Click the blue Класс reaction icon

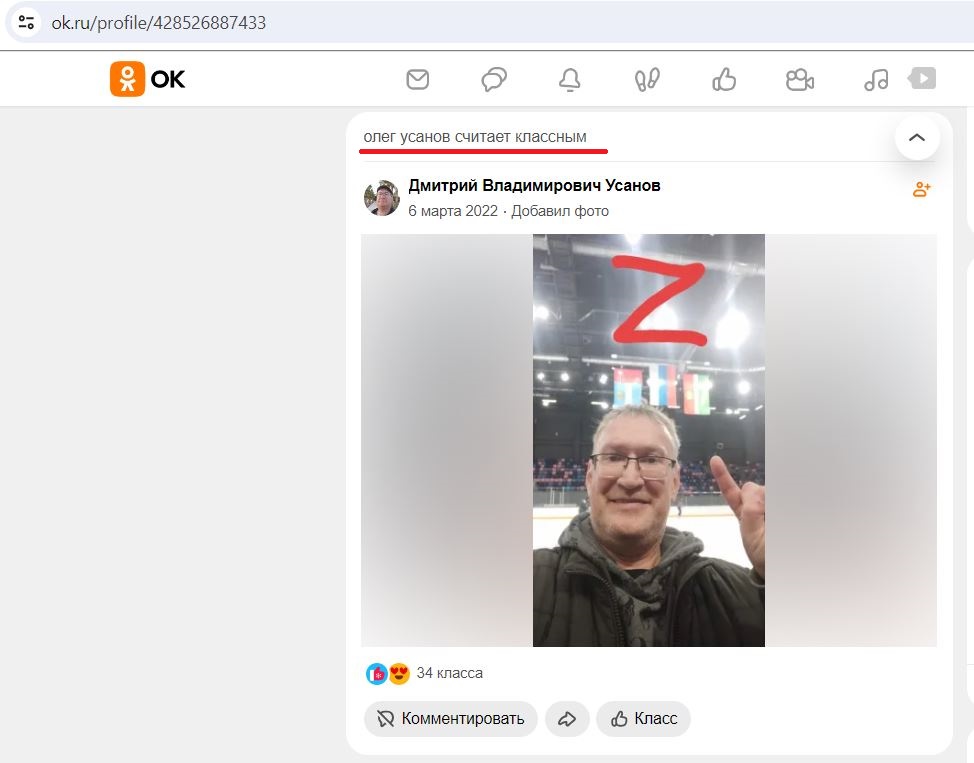coord(376,674)
